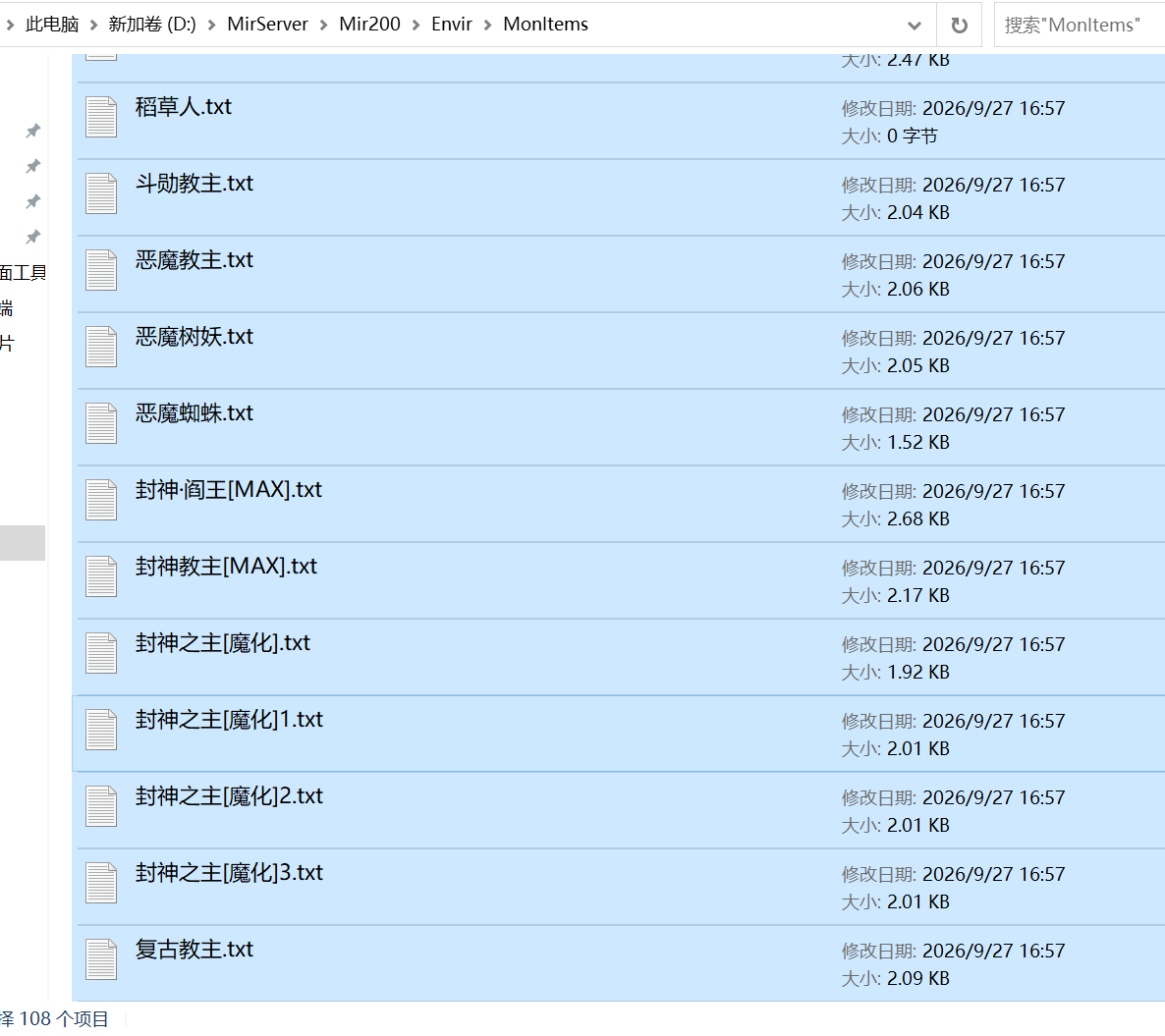Click the file icon of 封神之主[魔化]1.txt

click(101, 730)
